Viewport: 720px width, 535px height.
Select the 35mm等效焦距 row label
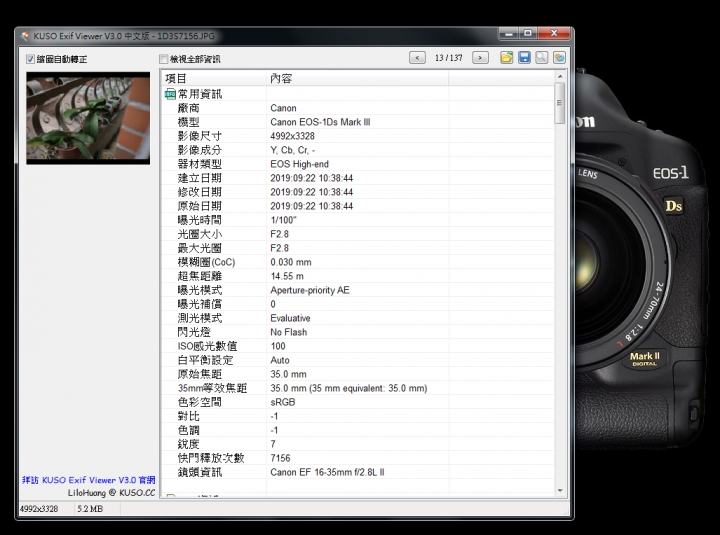coord(213,388)
